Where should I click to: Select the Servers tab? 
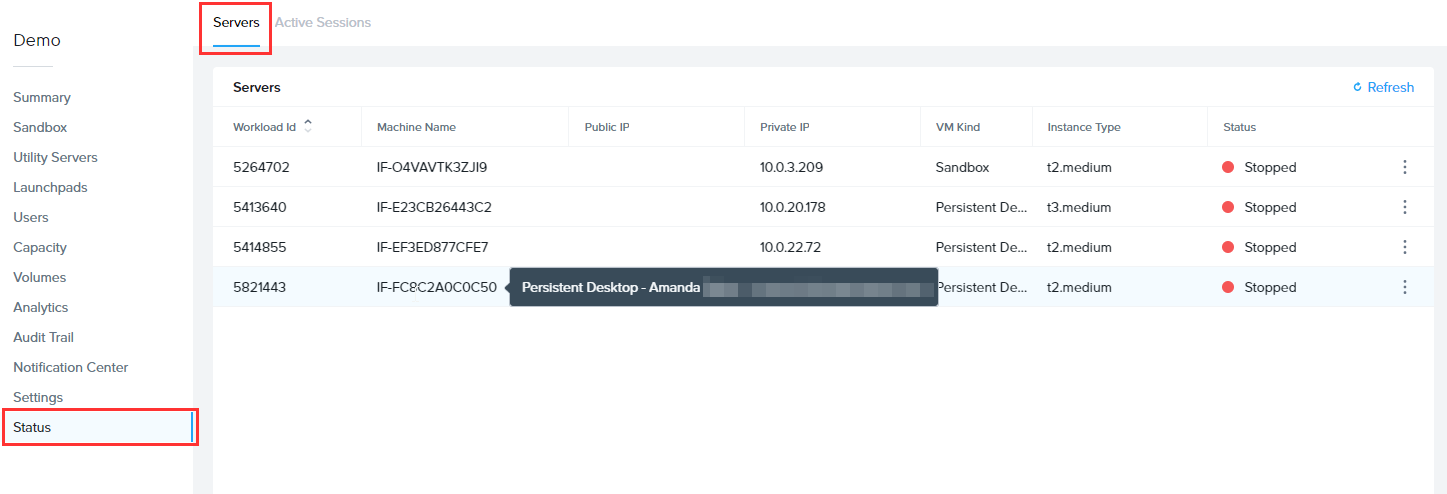click(236, 22)
